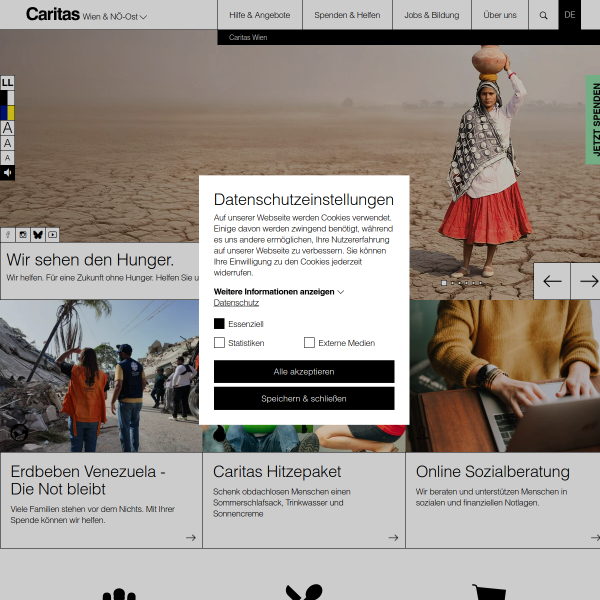Select the blue-yellow contrast swatch

tap(7, 113)
